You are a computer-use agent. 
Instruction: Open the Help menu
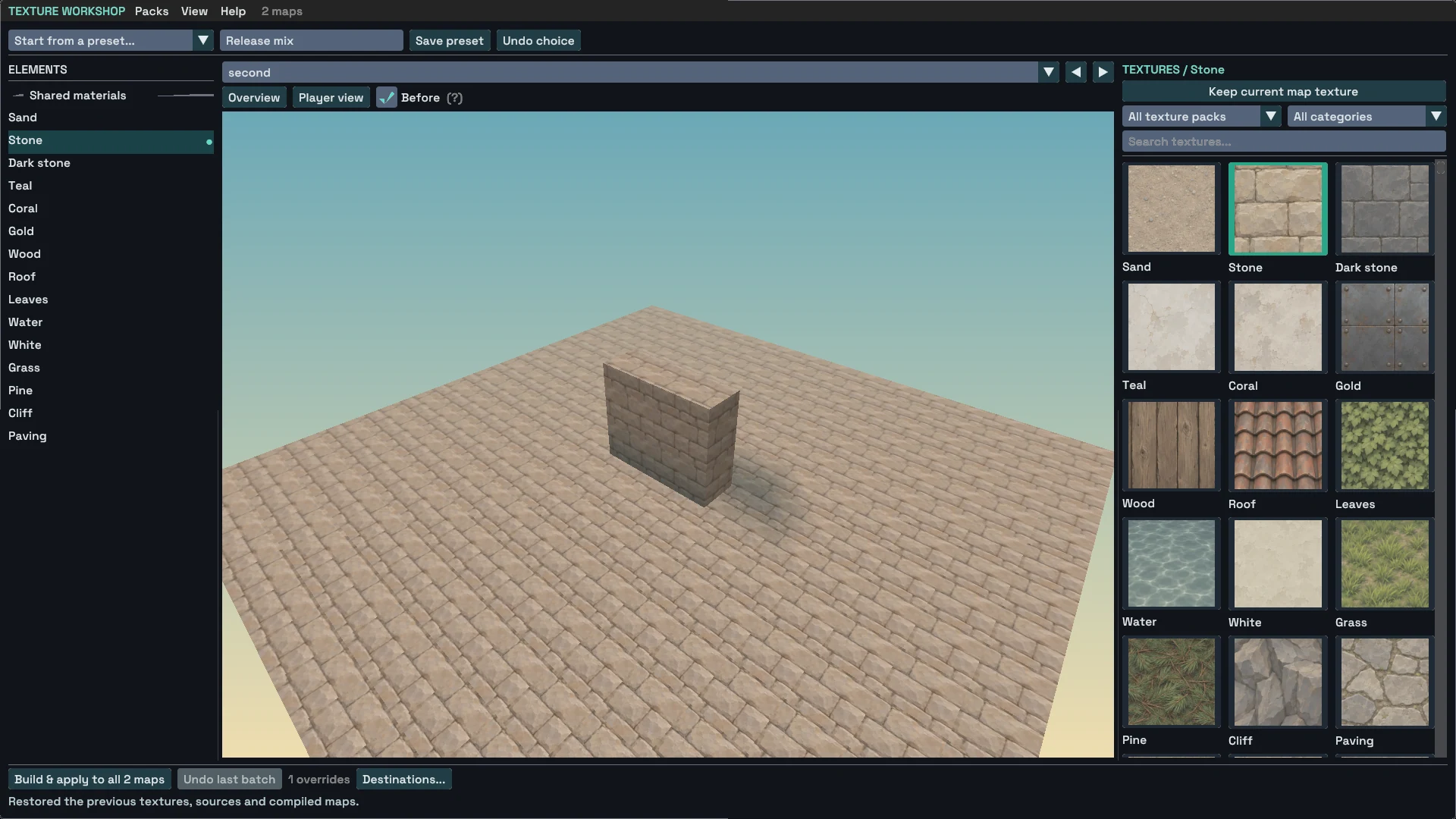click(x=233, y=11)
